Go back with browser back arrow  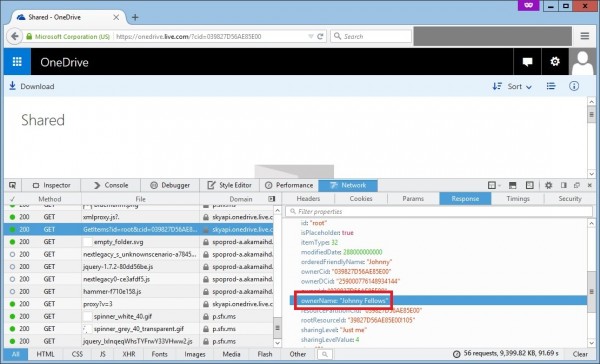pyautogui.click(x=15, y=36)
